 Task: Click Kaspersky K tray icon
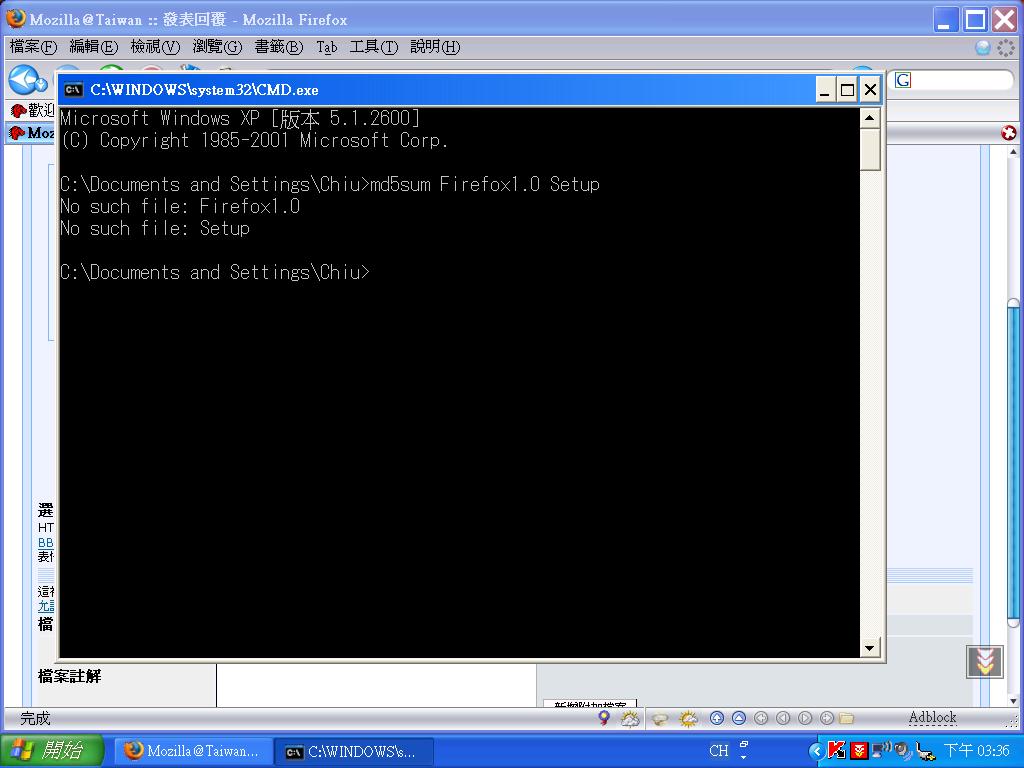pyautogui.click(x=837, y=750)
